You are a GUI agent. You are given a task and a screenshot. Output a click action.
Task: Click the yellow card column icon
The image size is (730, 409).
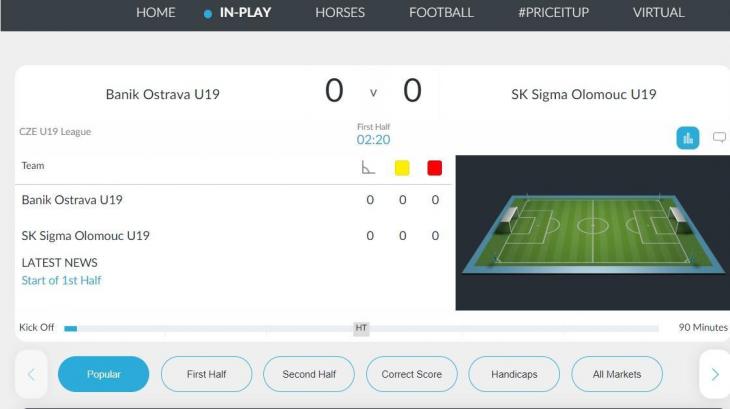coord(402,167)
